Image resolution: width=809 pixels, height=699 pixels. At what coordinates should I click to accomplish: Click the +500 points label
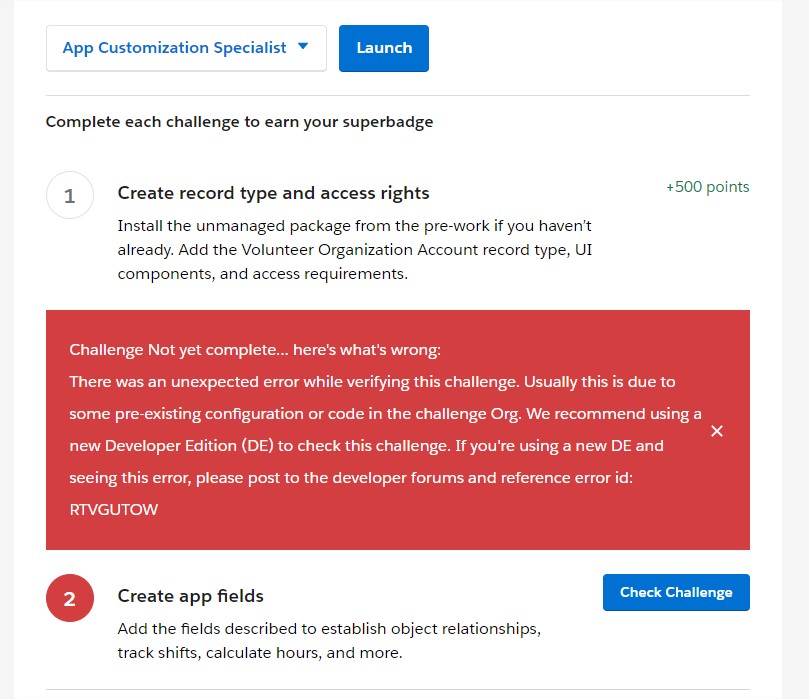[707, 187]
